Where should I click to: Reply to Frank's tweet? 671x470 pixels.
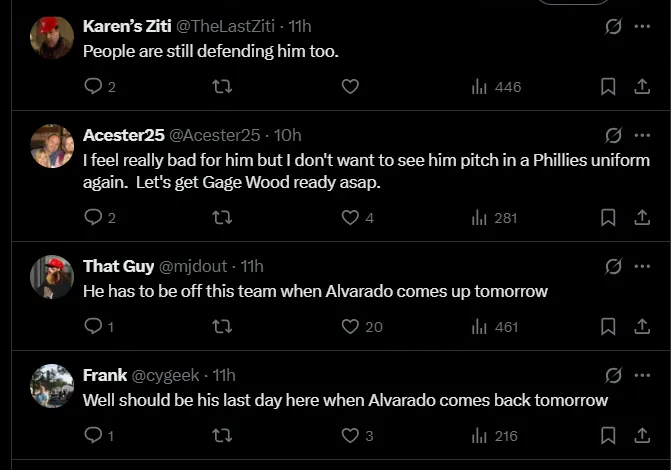(x=94, y=435)
